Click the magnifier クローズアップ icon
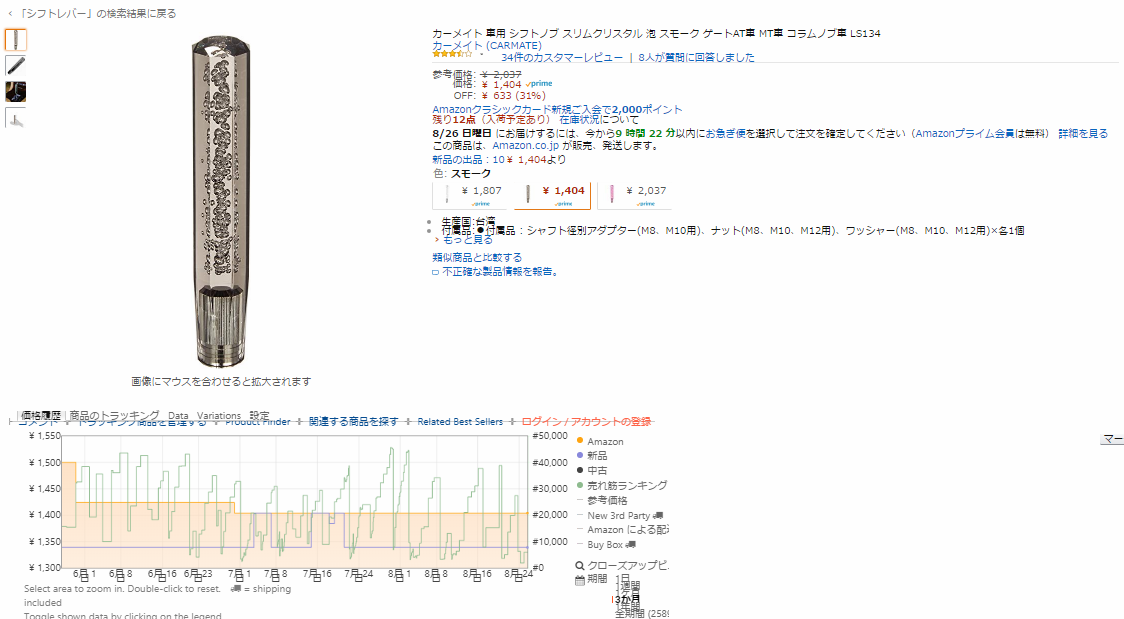Image resolution: width=1124 pixels, height=619 pixels. click(580, 565)
